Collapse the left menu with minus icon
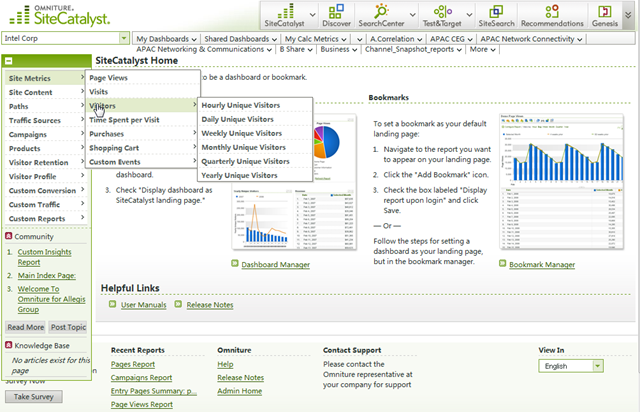This screenshot has width=640, height=412. point(9,61)
